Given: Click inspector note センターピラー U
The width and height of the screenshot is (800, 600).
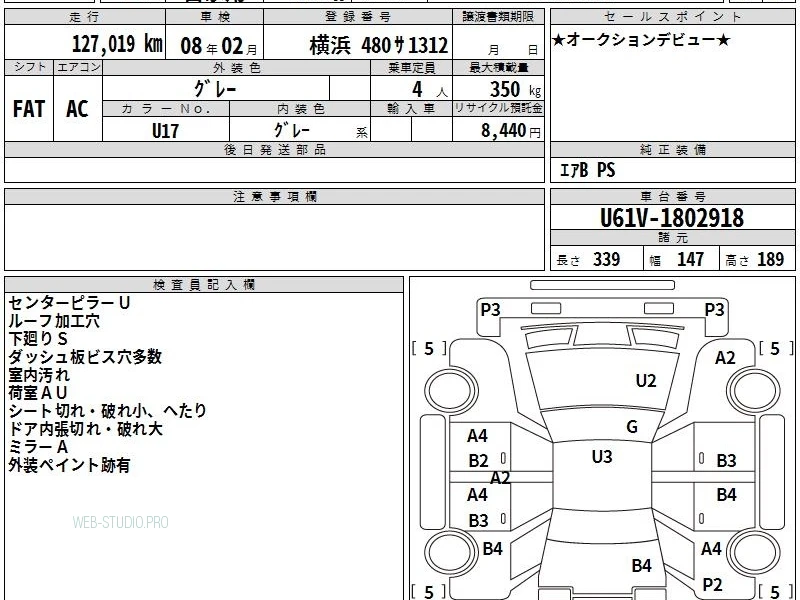Looking at the screenshot, I should (x=69, y=303).
